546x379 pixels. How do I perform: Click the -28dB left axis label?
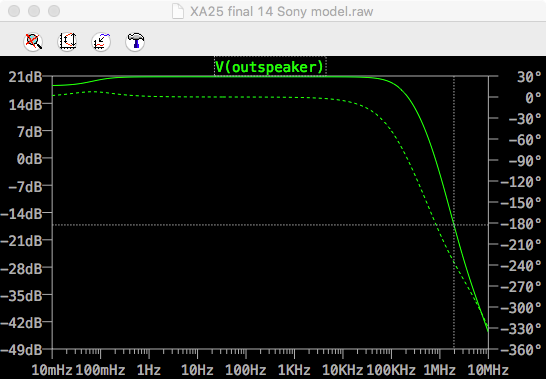point(21,268)
